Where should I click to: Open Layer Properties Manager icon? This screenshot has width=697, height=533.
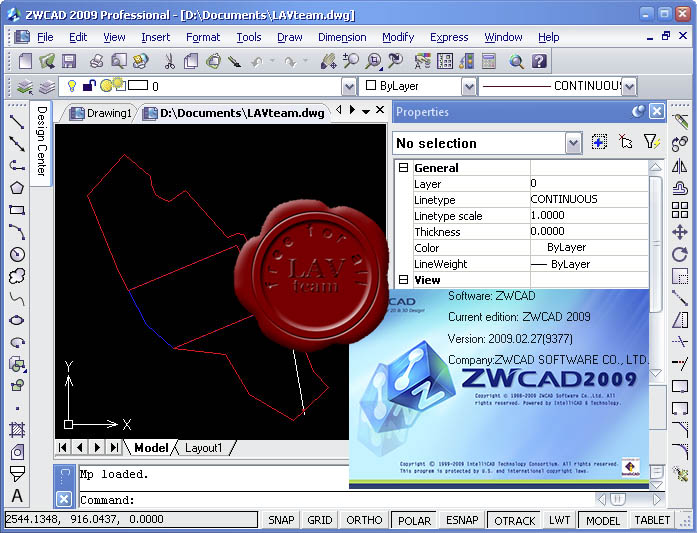(24, 86)
